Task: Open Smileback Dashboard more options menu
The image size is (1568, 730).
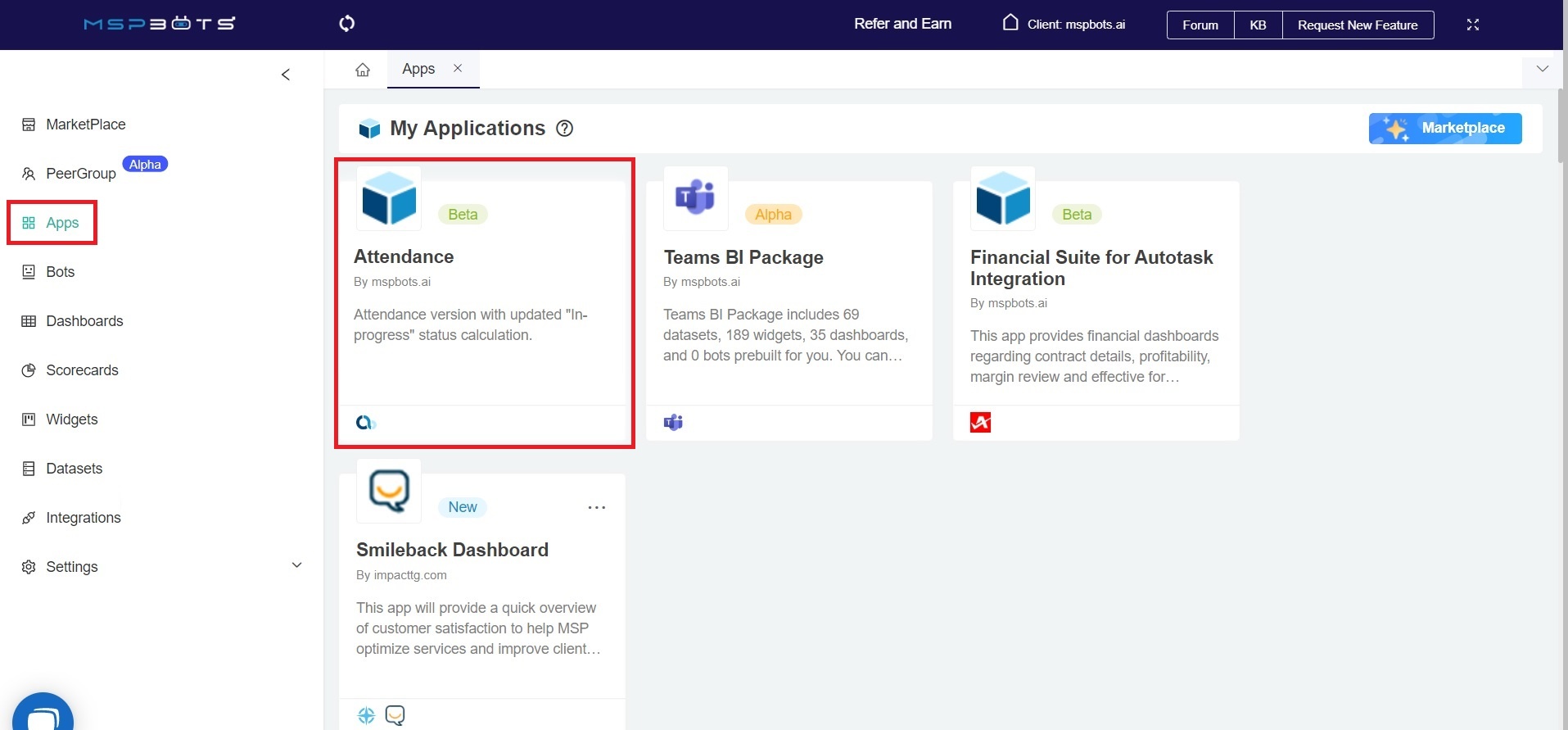Action: point(597,507)
